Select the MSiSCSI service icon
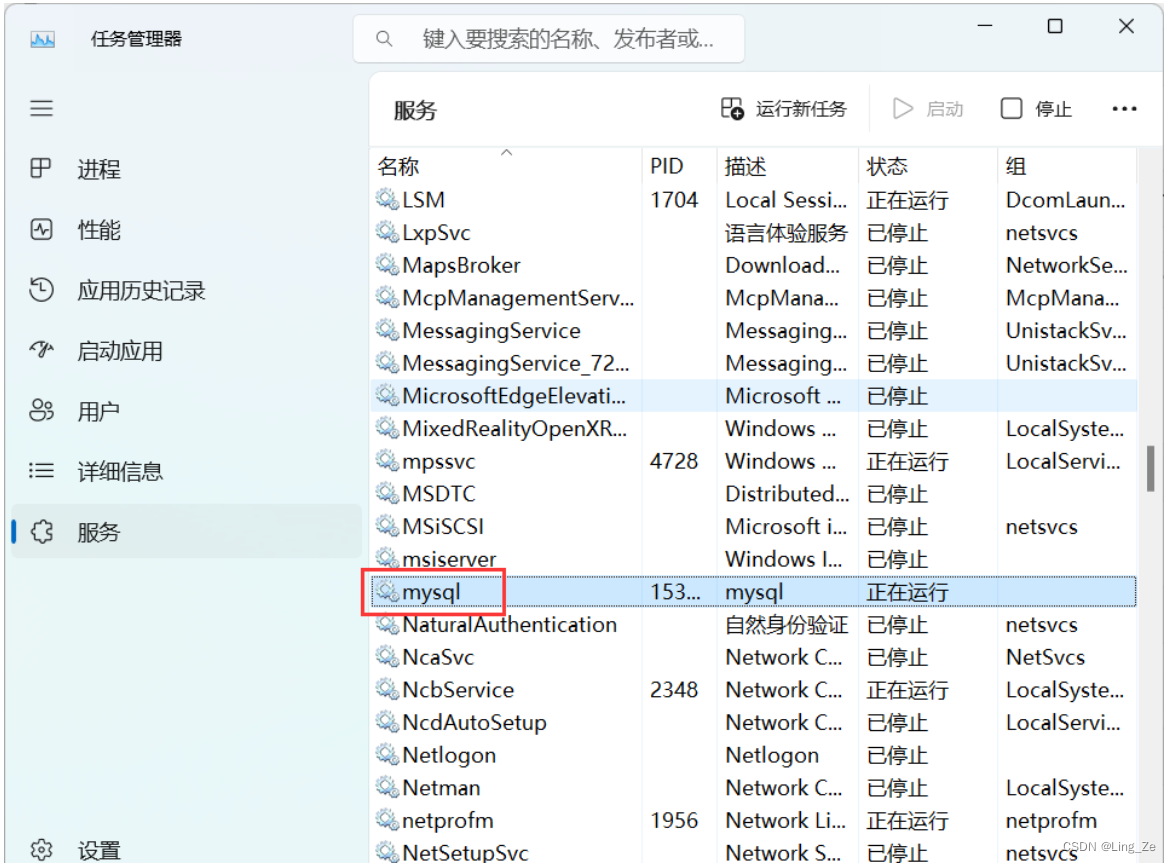 [x=387, y=526]
